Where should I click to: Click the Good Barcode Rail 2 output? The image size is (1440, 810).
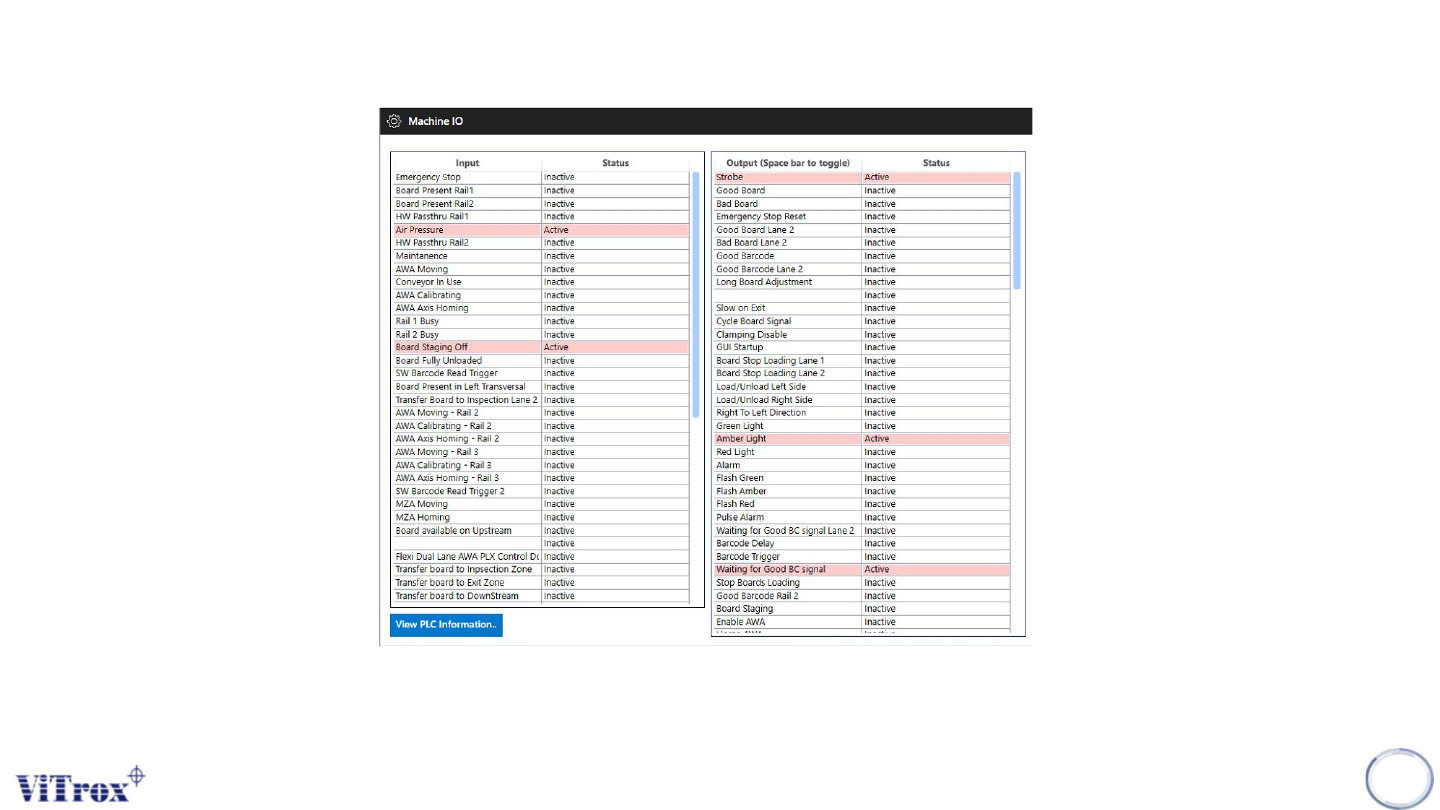click(862, 596)
